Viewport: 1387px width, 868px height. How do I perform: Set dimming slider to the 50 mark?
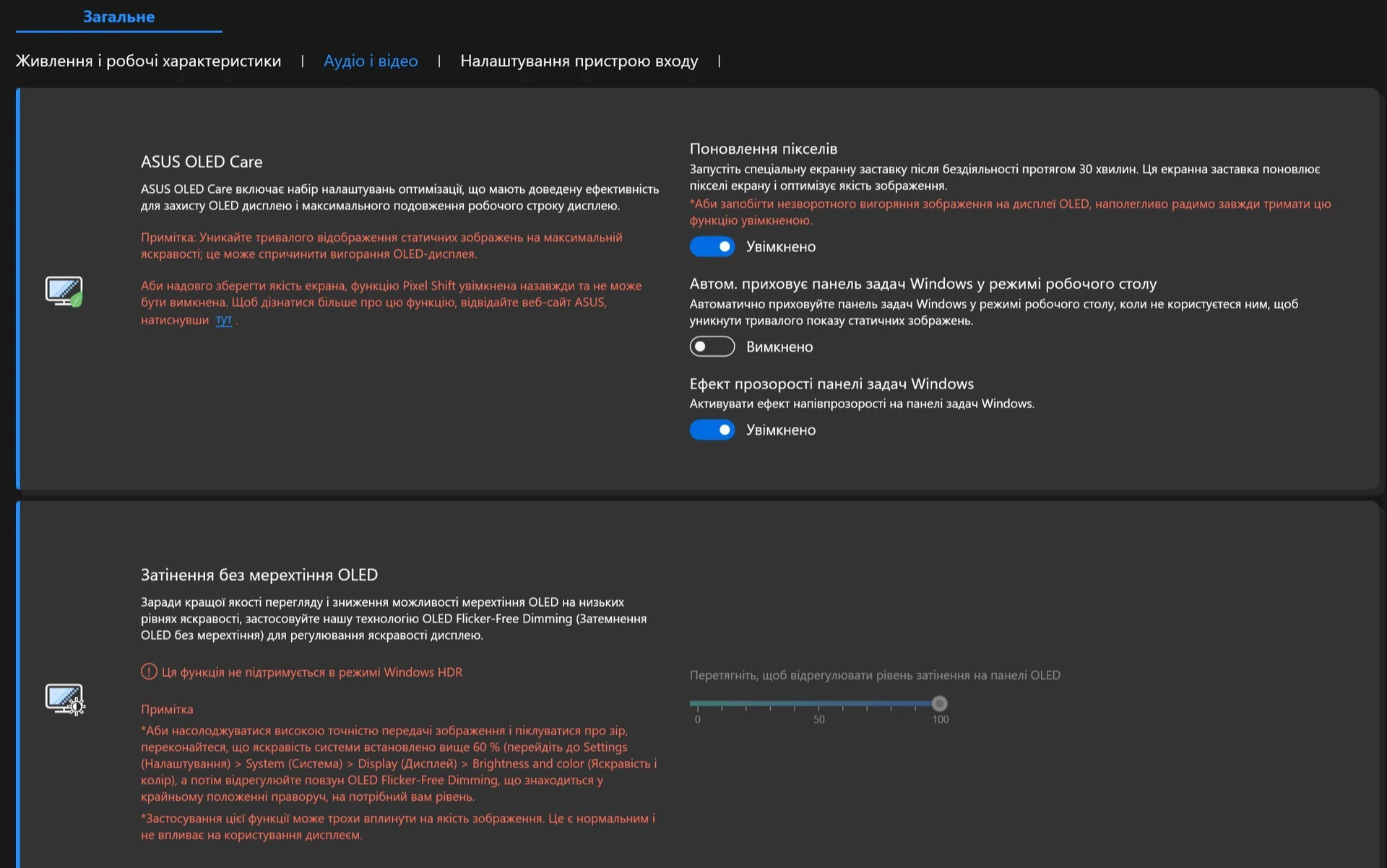pos(818,703)
